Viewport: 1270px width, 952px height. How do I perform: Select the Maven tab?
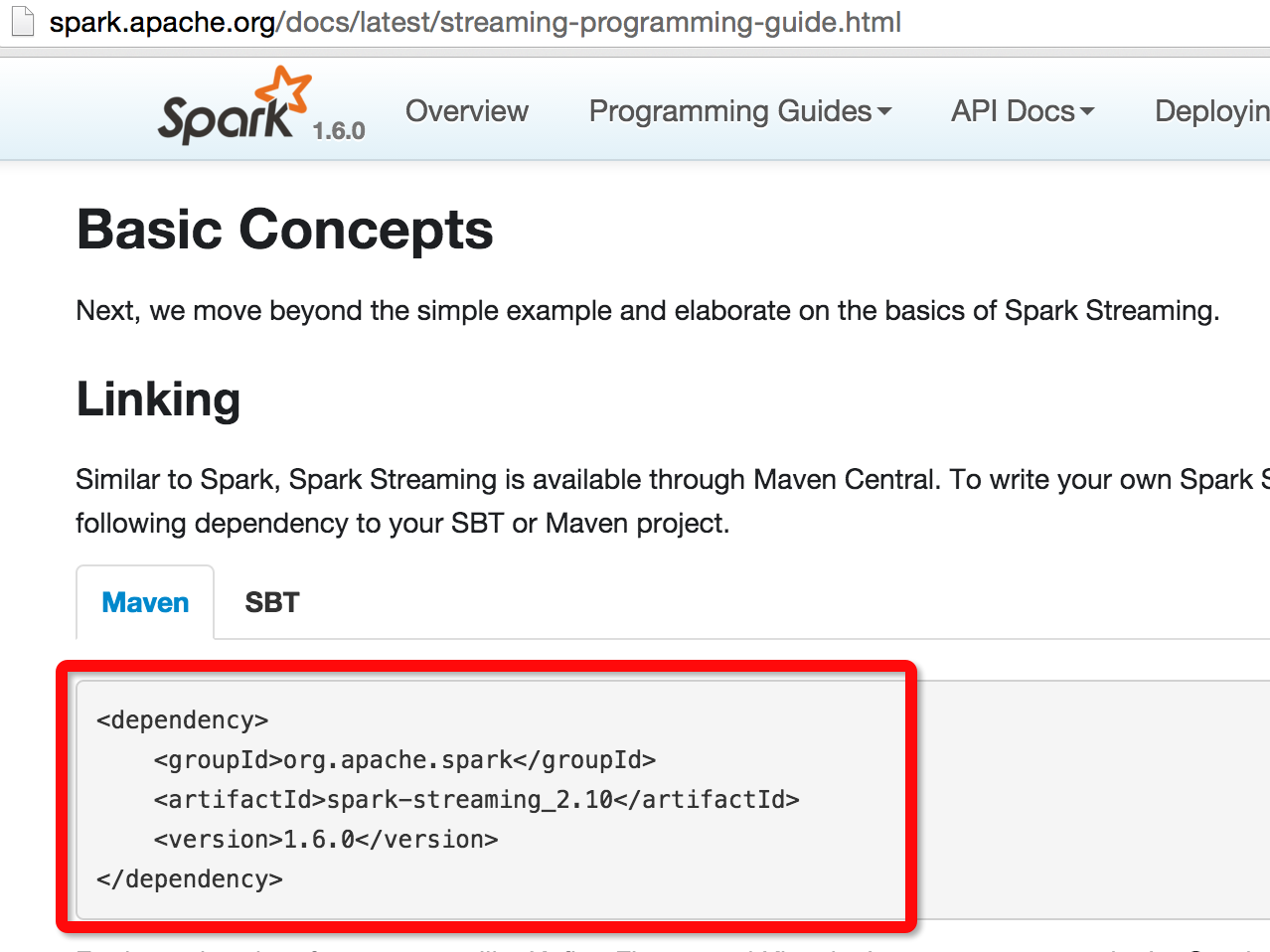click(145, 602)
